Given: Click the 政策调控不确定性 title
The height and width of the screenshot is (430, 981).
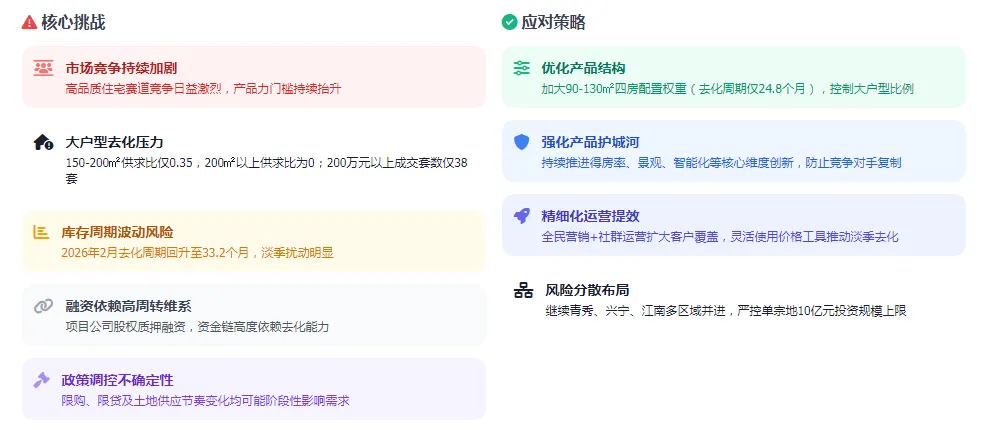Looking at the screenshot, I should [118, 380].
